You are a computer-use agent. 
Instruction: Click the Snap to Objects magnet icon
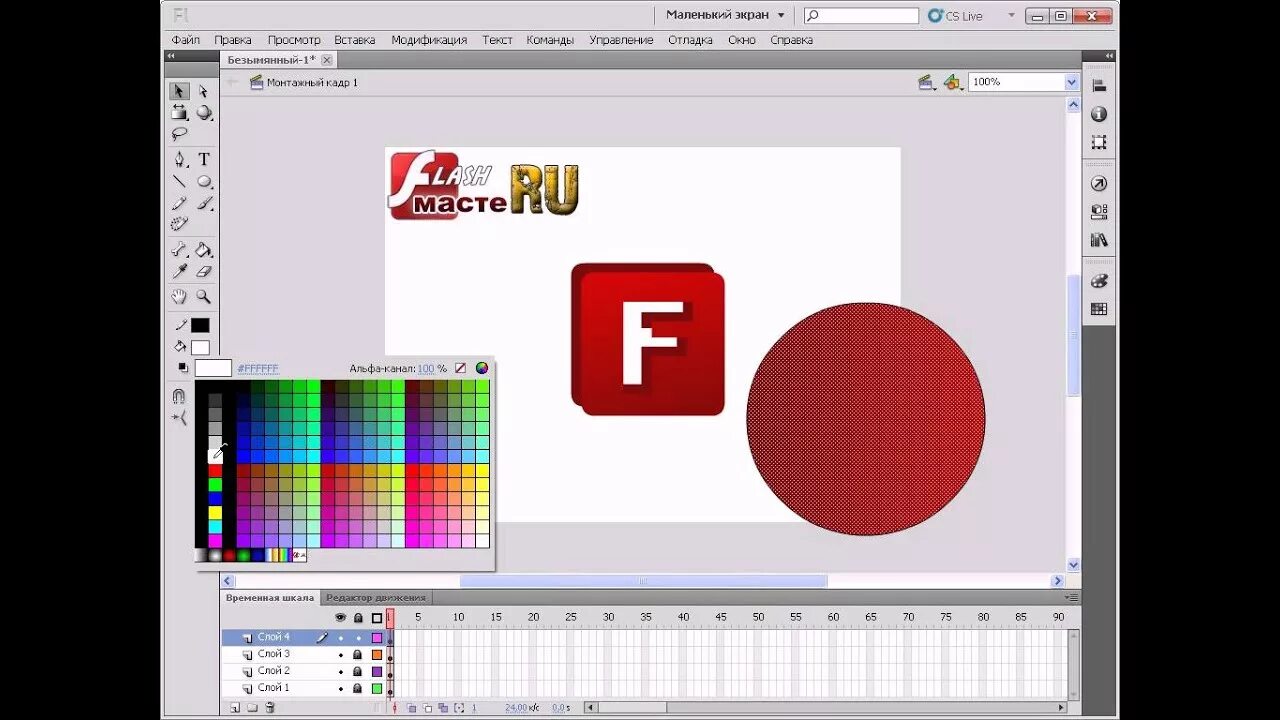(x=179, y=396)
